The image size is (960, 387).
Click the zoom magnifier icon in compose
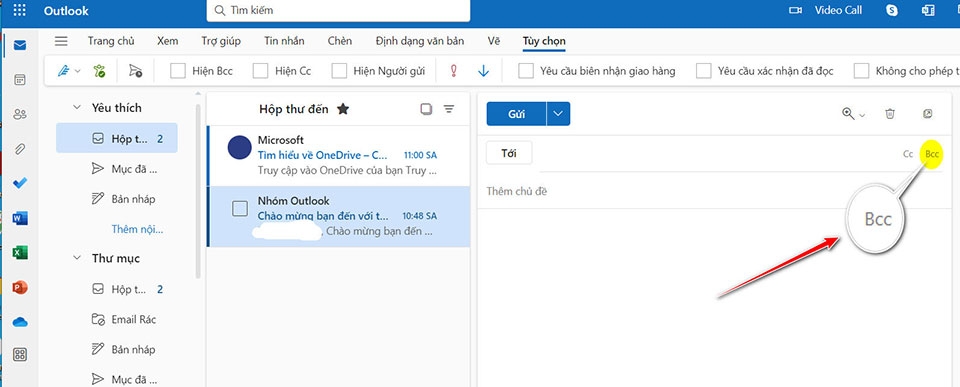(848, 114)
